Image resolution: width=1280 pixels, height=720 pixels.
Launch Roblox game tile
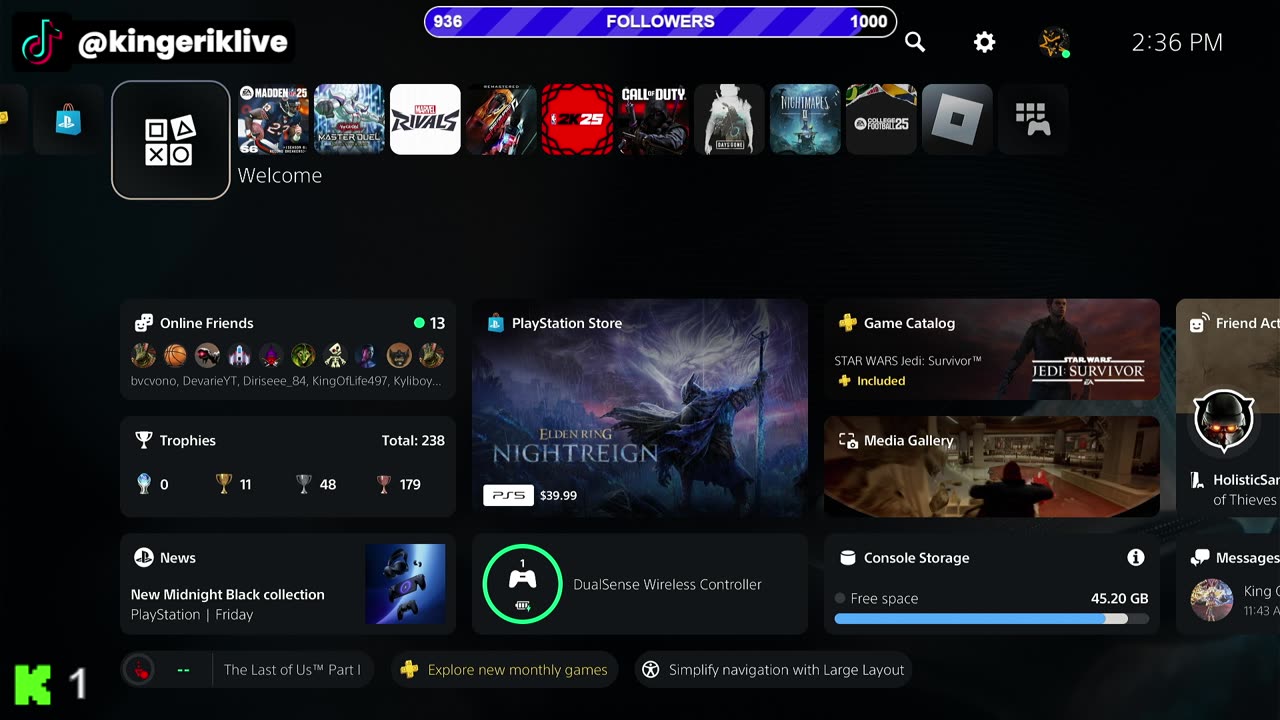[x=957, y=119]
